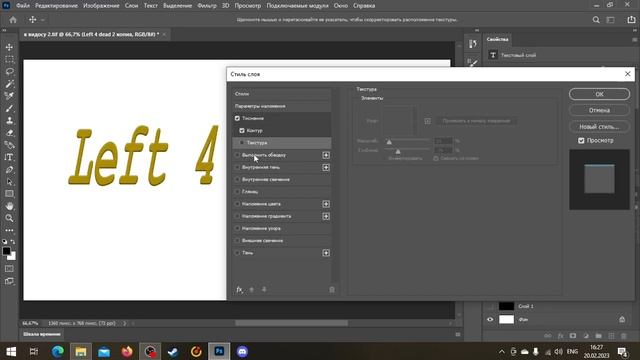Open the Файл menu
Image resolution: width=640 pixels, height=360 pixels.
[x=23, y=6]
